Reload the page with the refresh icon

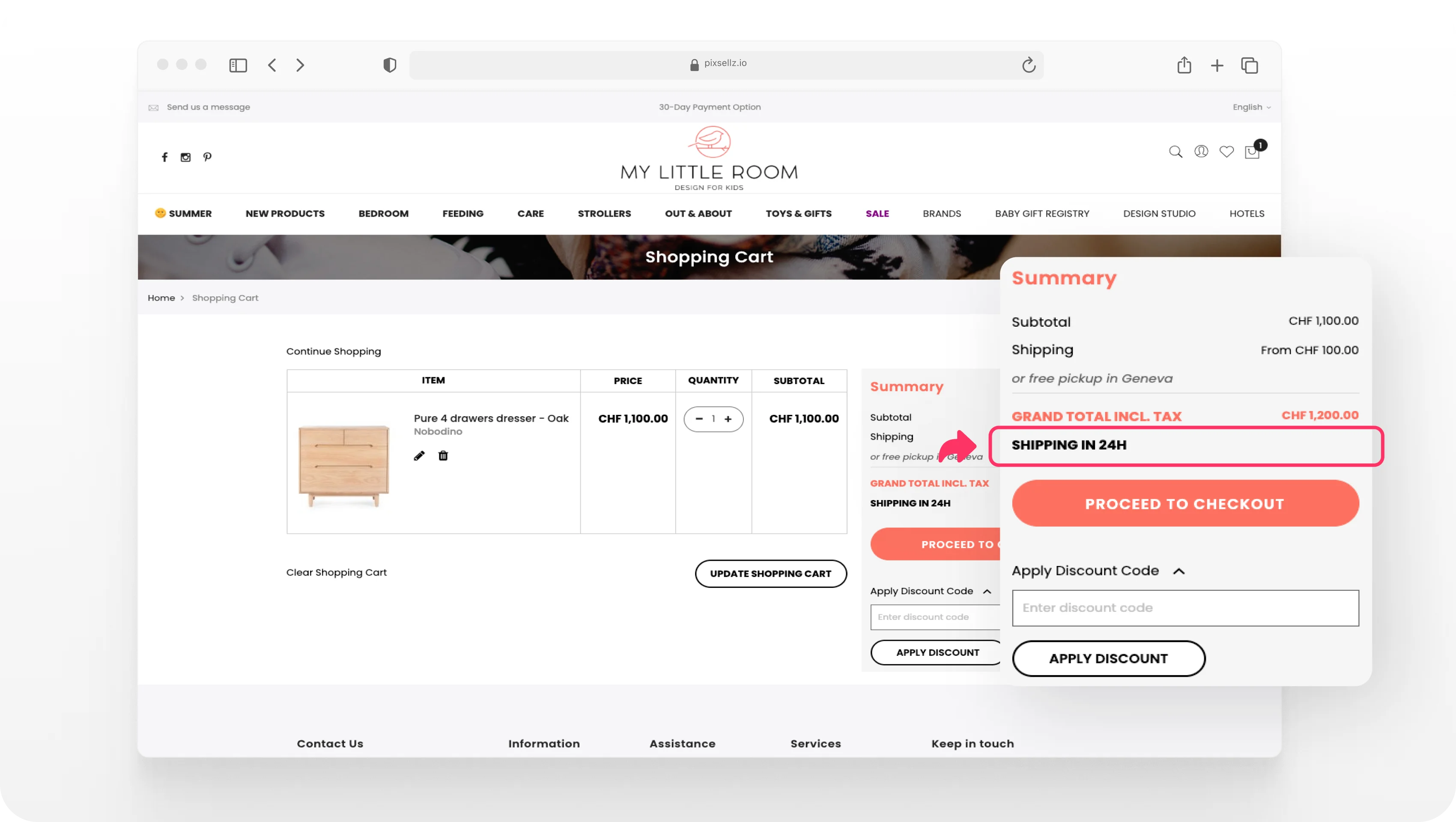pyautogui.click(x=1028, y=65)
